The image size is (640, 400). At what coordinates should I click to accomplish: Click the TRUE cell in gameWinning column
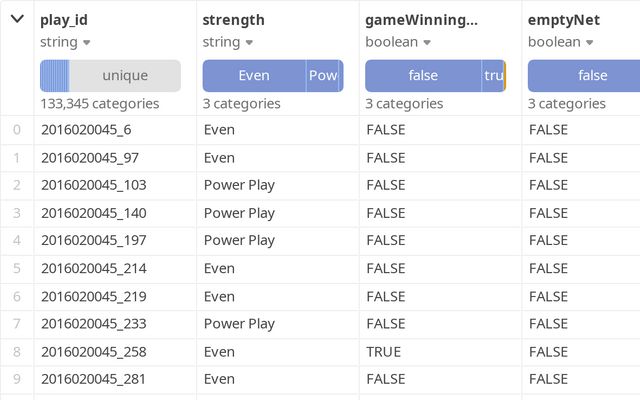384,352
